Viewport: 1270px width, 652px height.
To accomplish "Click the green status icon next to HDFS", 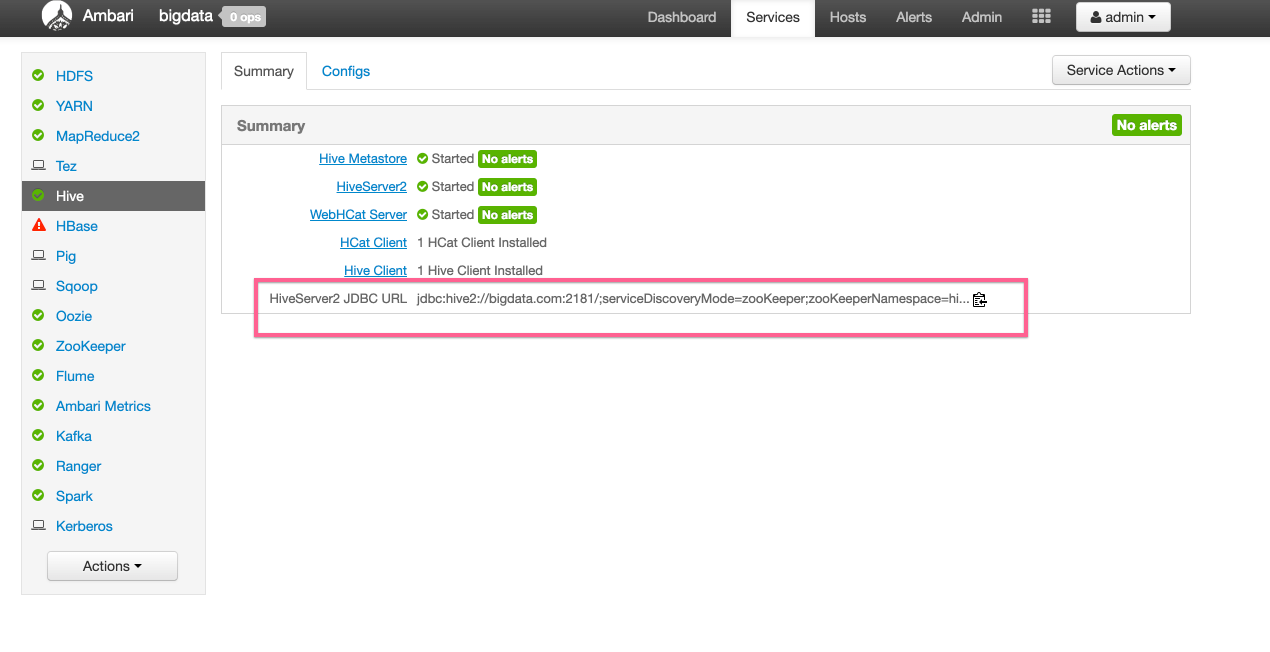I will coord(38,76).
